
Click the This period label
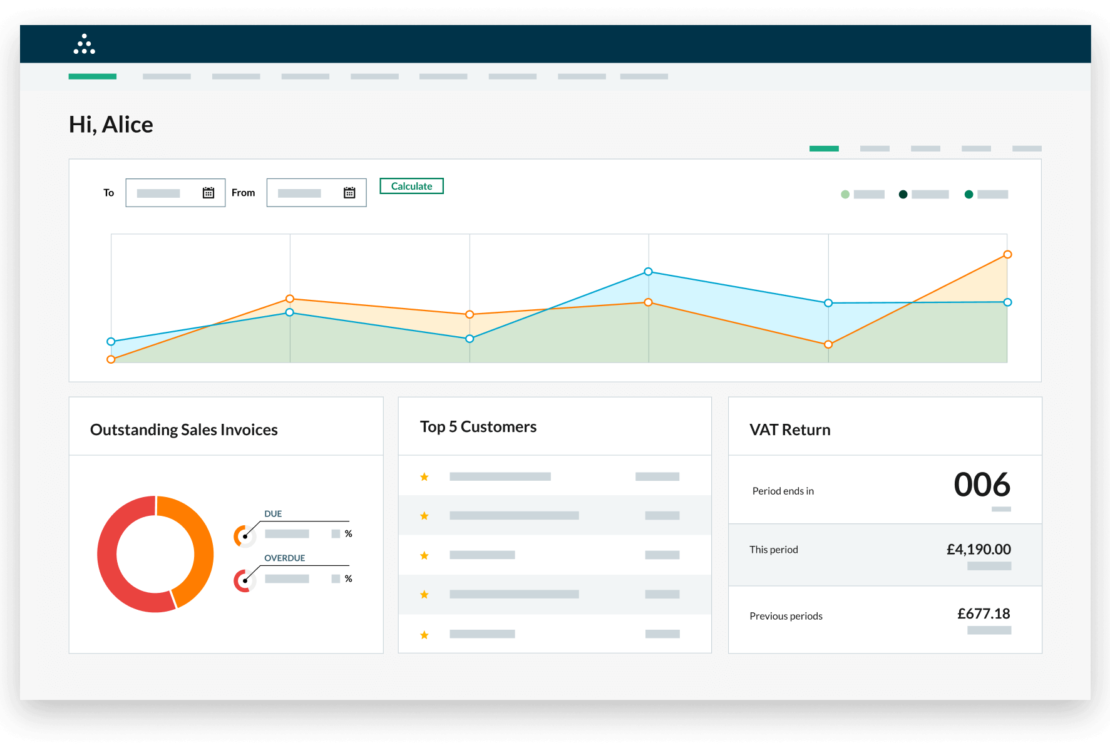774,550
